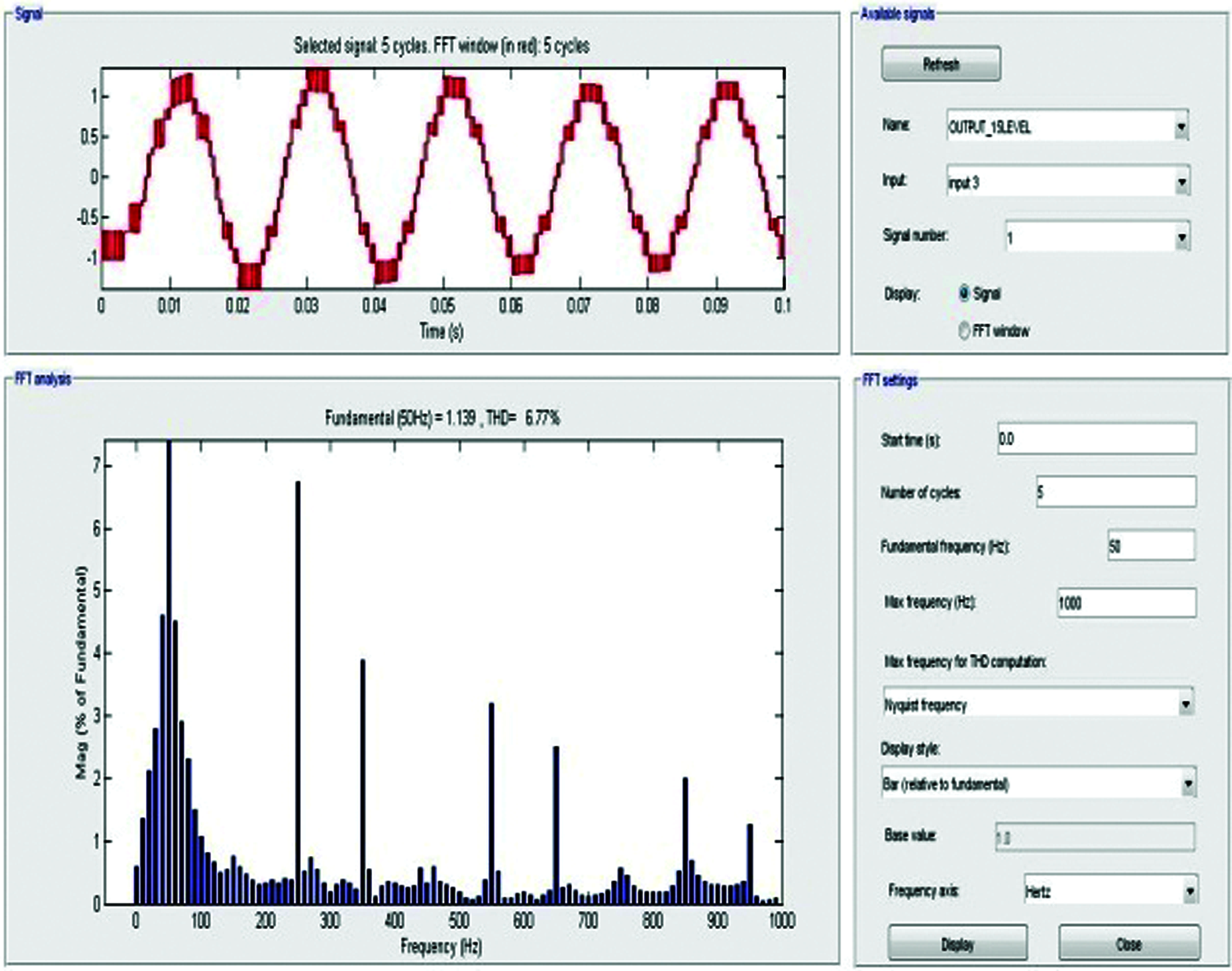Open the Signal number dropdown
The image size is (1232, 971).
1096,237
